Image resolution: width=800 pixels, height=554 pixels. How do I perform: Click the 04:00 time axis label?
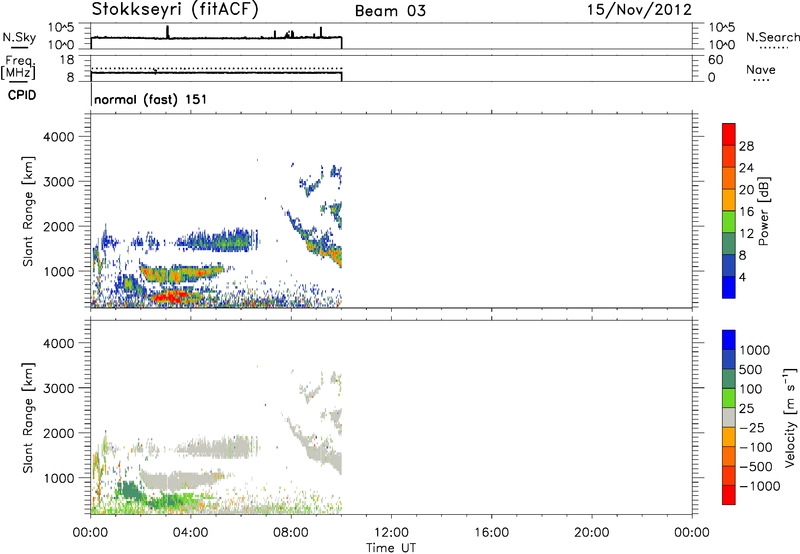pos(190,533)
